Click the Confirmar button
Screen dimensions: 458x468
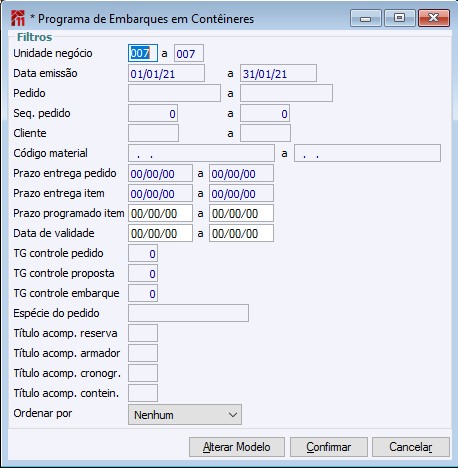coord(329,447)
